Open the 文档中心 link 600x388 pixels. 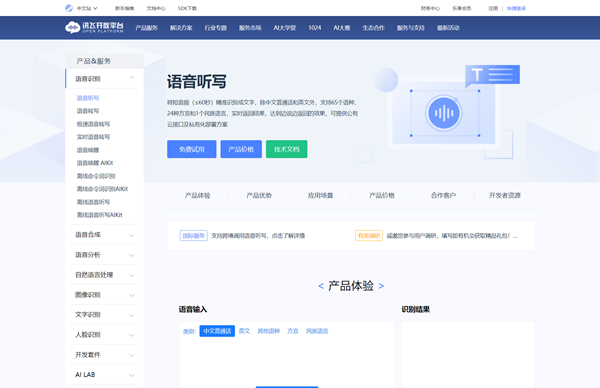[156, 8]
